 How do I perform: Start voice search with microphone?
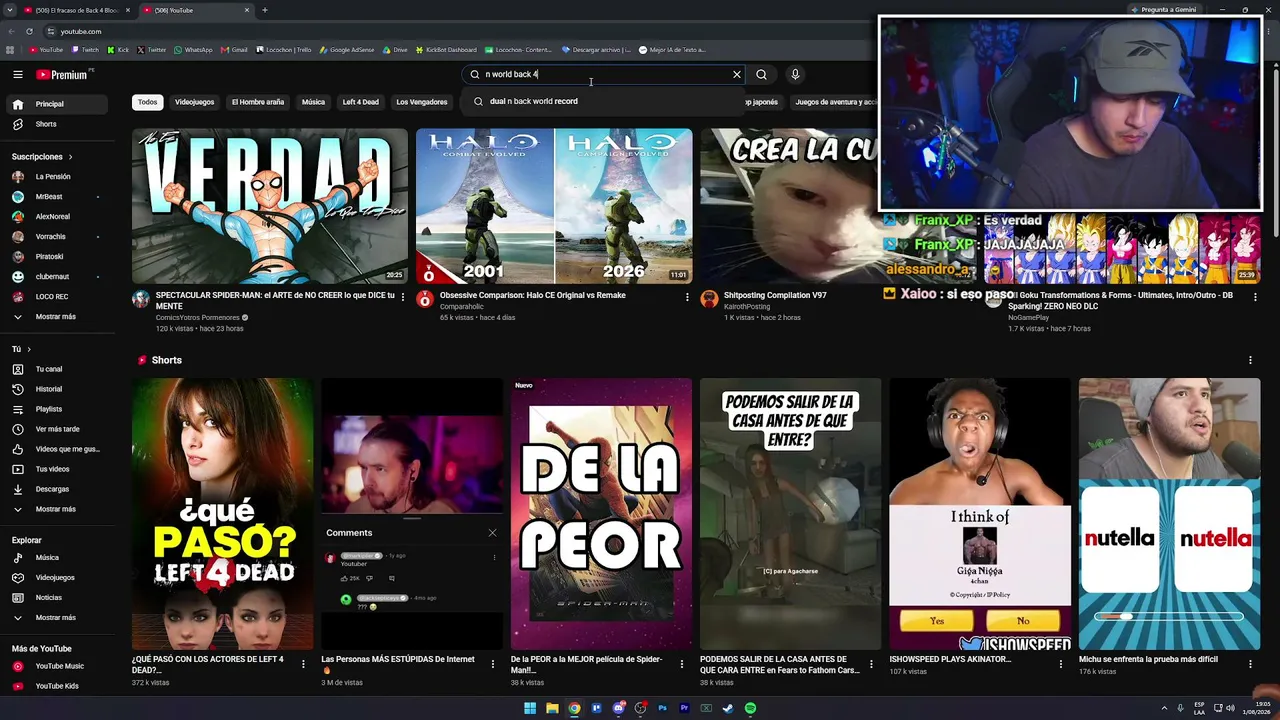(795, 74)
